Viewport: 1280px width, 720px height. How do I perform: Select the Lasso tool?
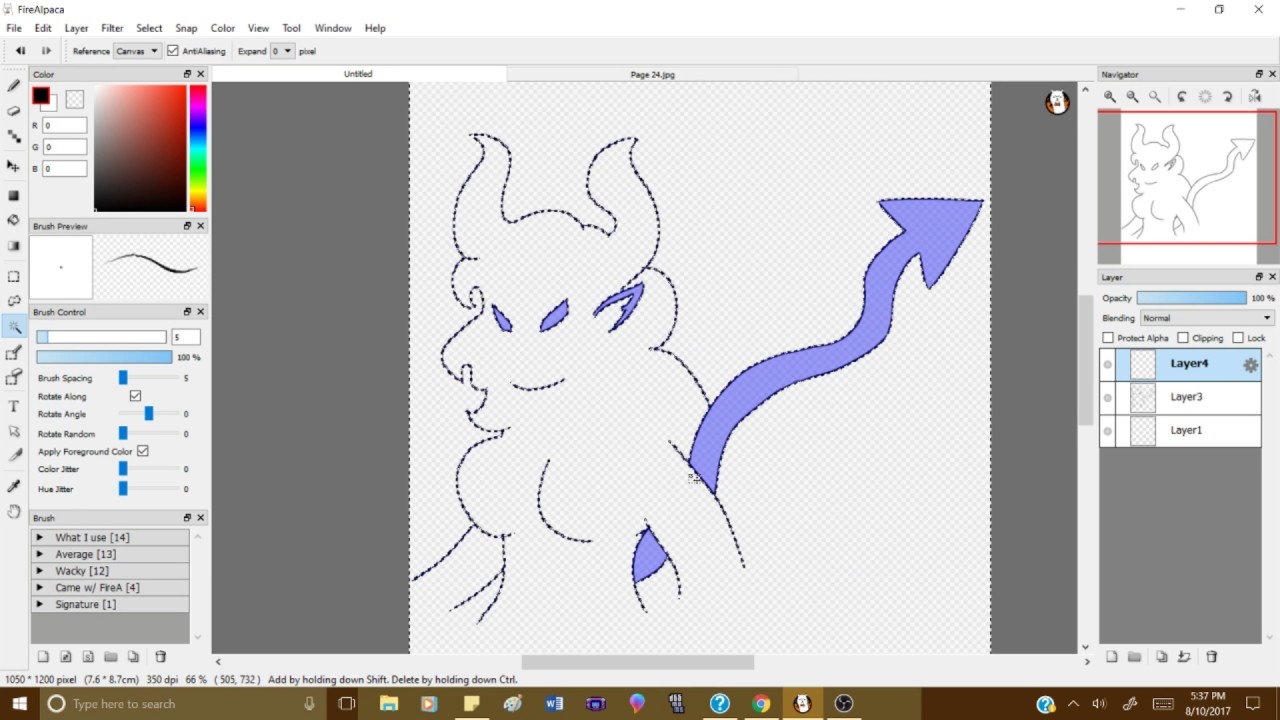coord(14,301)
